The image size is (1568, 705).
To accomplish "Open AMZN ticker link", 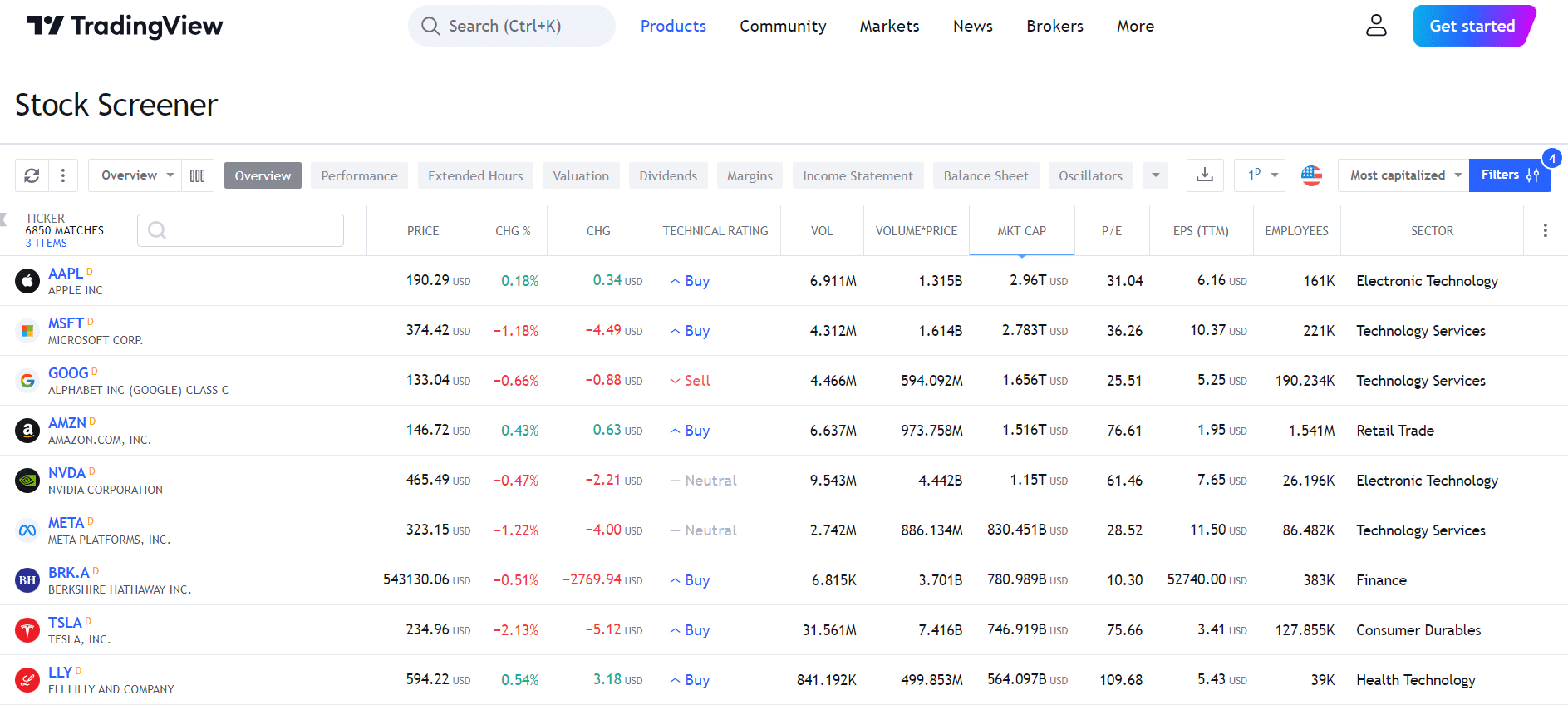I will point(67,423).
